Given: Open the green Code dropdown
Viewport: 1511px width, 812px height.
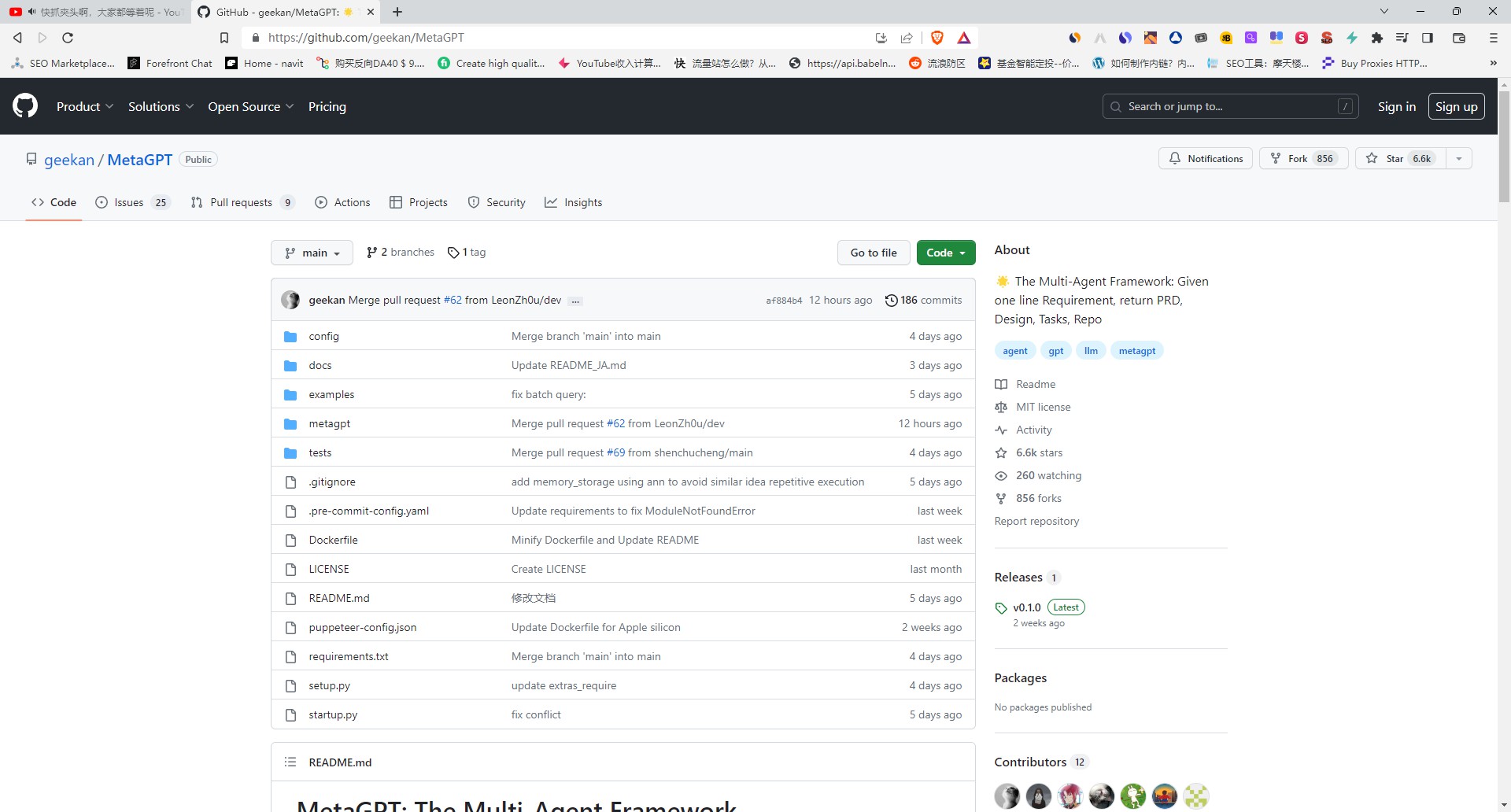Looking at the screenshot, I should coord(946,252).
